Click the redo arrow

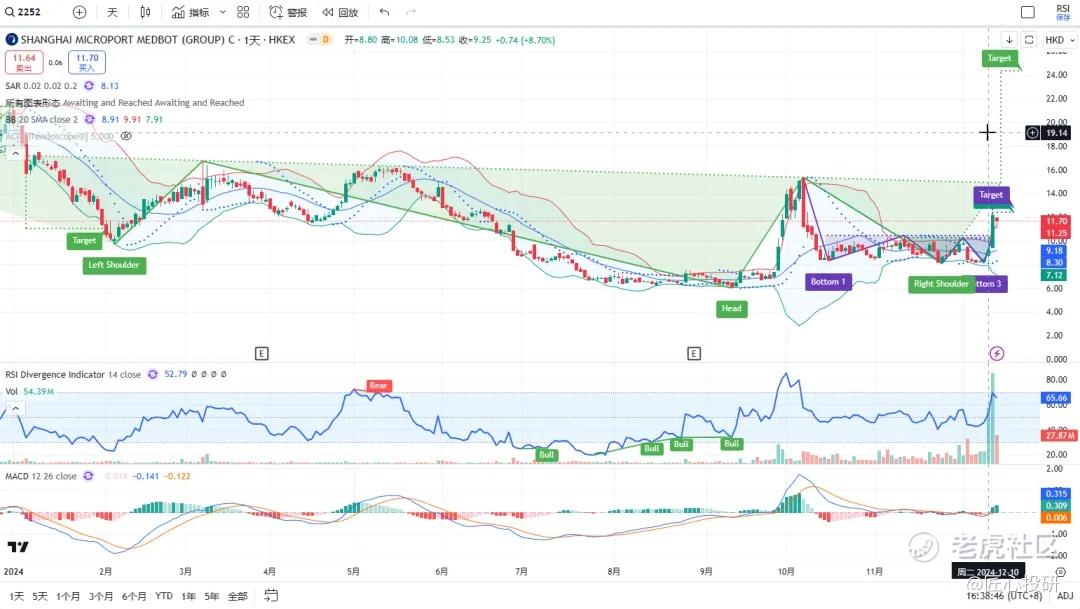[x=411, y=12]
